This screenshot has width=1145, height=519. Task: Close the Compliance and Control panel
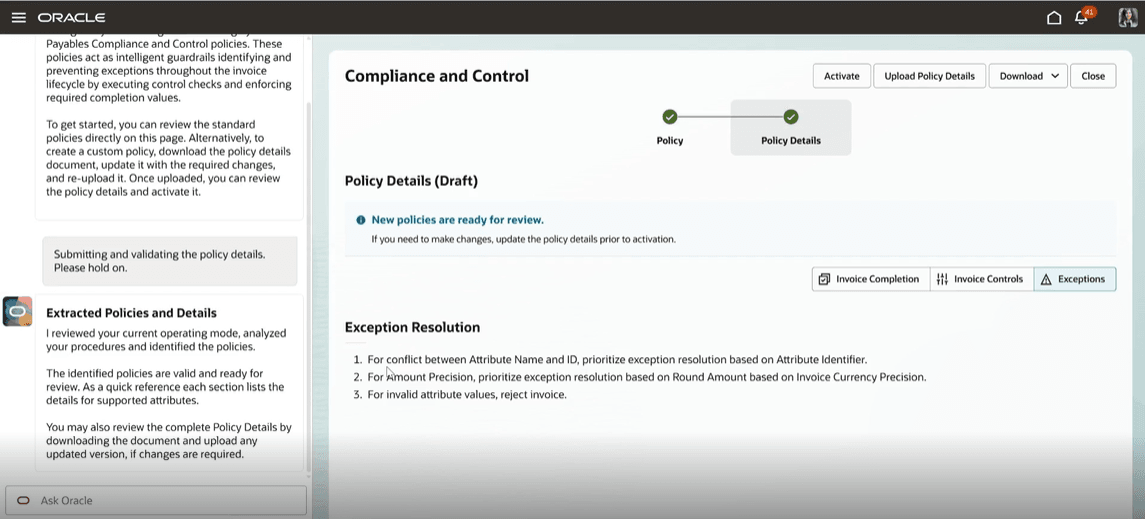point(1093,76)
